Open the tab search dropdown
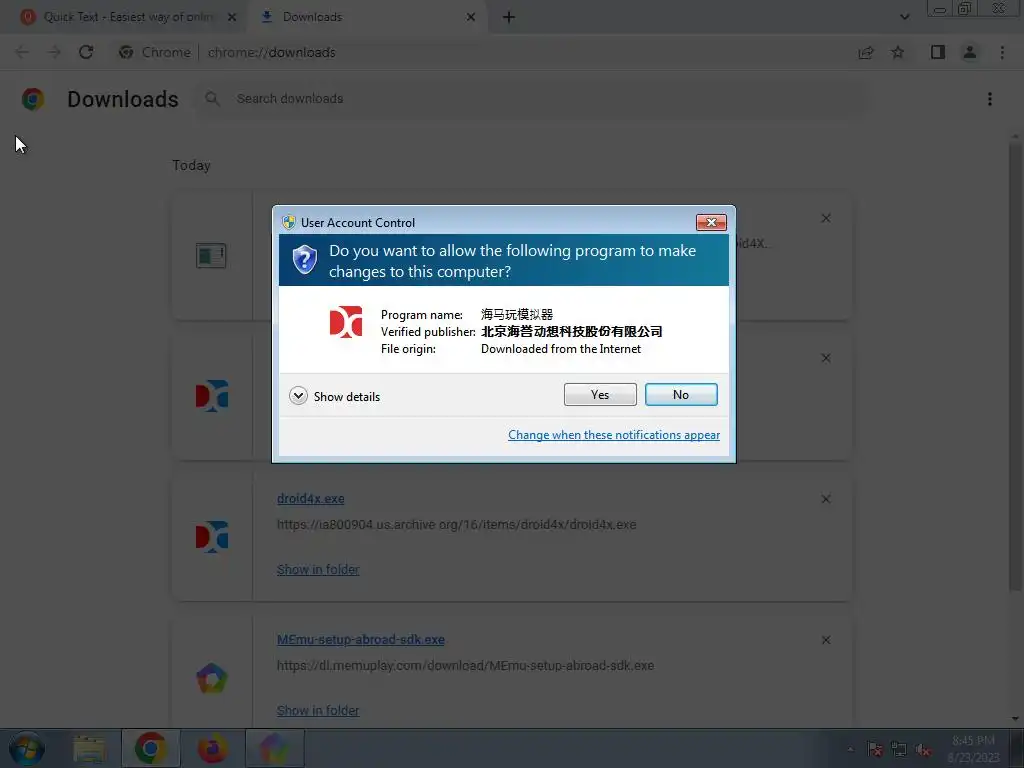The height and width of the screenshot is (768, 1024). coord(904,17)
